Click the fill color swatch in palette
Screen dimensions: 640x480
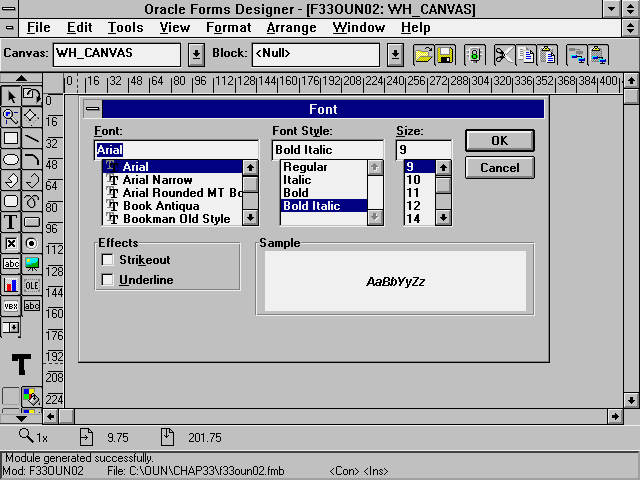pyautogui.click(x=31, y=397)
